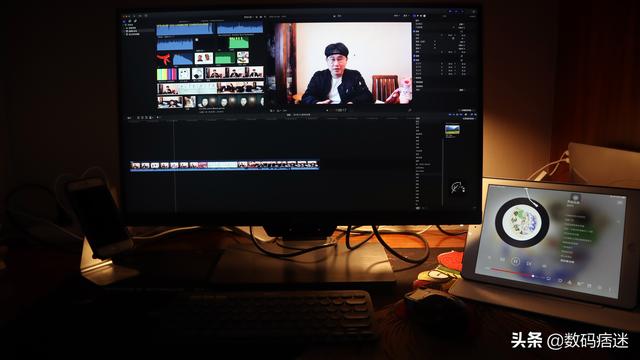Viewport: 640px width, 360px height.
Task: Open the Titles and Generators sidebar
Action: click(136, 21)
